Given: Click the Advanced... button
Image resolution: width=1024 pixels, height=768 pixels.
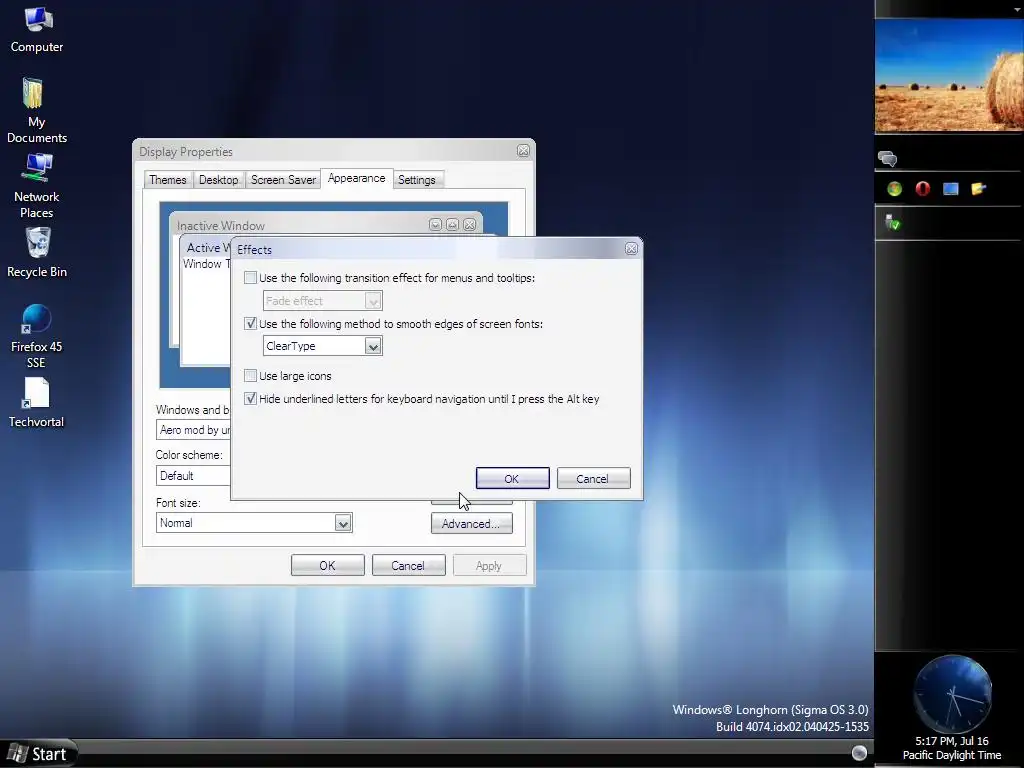Looking at the screenshot, I should coord(472,524).
